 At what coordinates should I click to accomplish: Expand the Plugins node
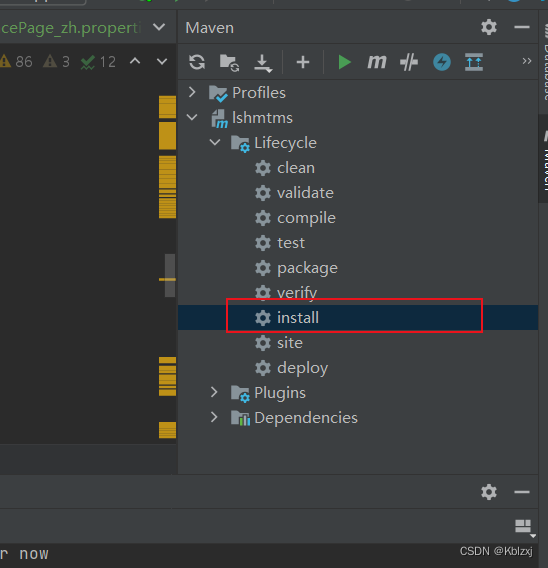pos(214,392)
